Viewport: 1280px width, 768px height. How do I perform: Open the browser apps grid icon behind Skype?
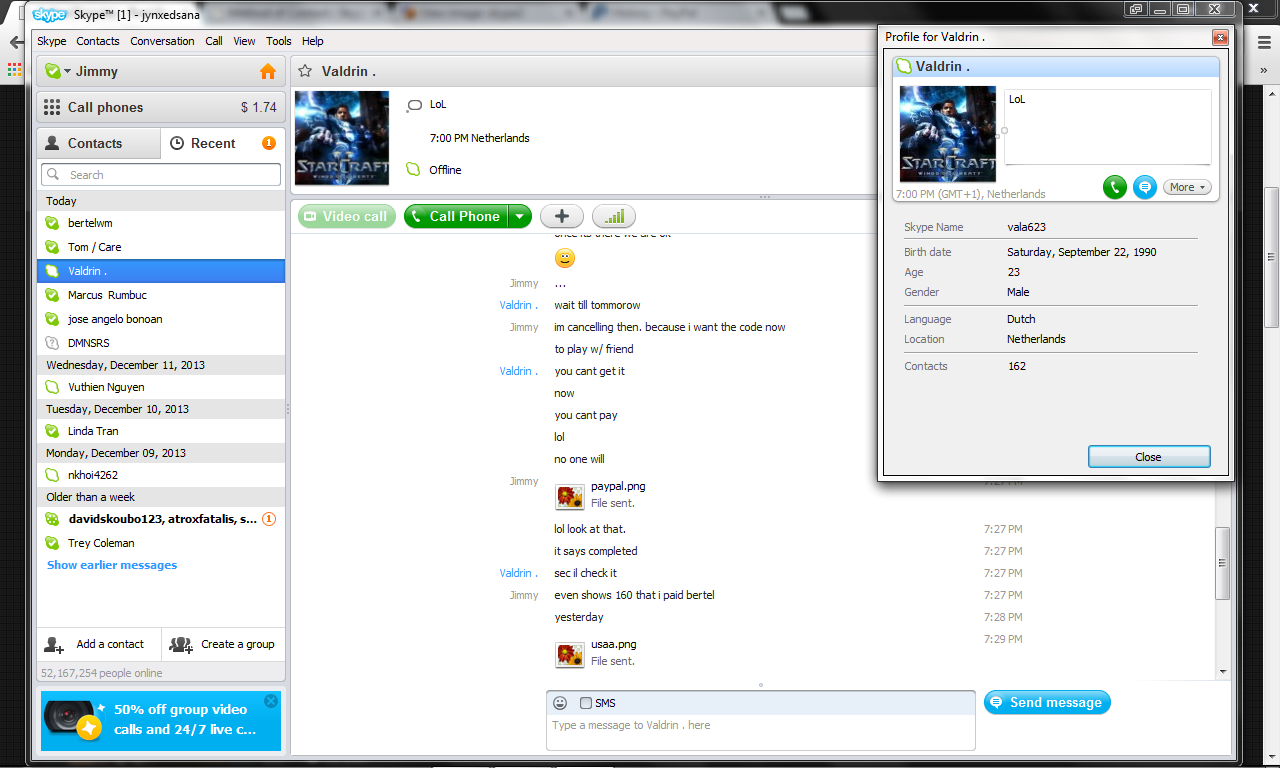14,71
